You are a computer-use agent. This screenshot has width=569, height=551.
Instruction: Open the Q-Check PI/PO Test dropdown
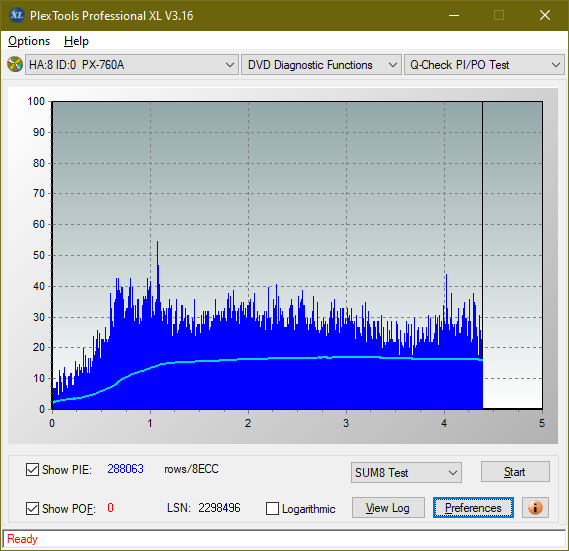[x=484, y=65]
